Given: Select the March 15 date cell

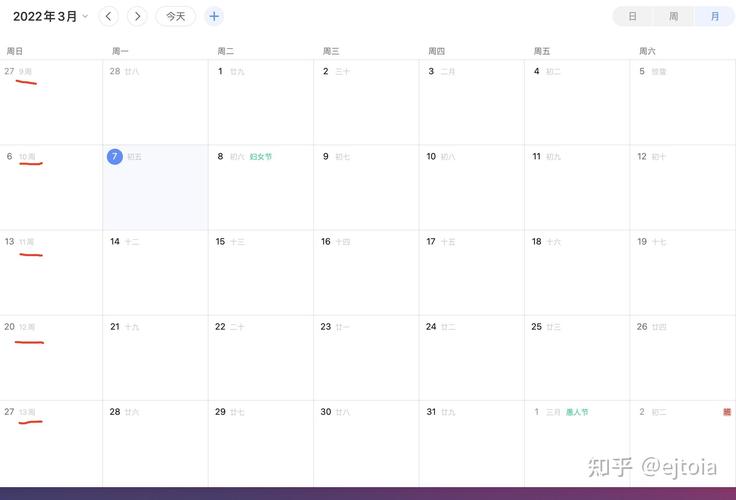Looking at the screenshot, I should tap(260, 272).
